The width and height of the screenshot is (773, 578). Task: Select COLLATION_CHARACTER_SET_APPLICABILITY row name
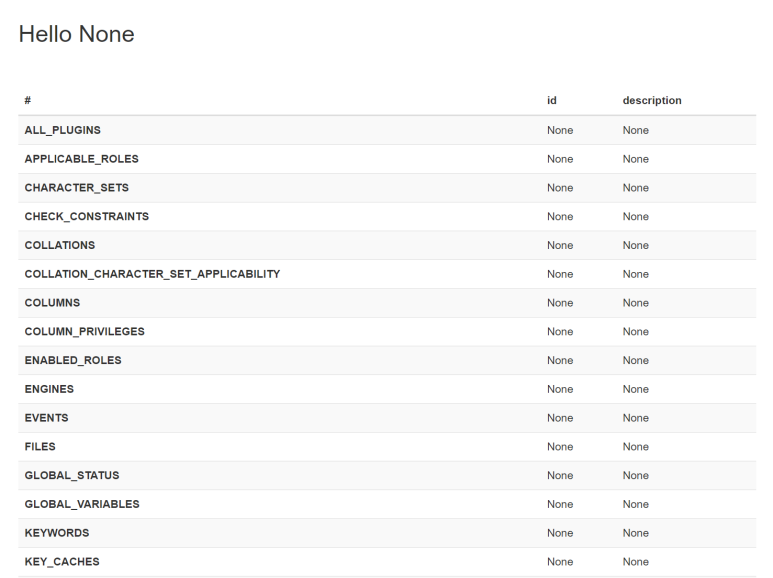pyautogui.click(x=152, y=274)
